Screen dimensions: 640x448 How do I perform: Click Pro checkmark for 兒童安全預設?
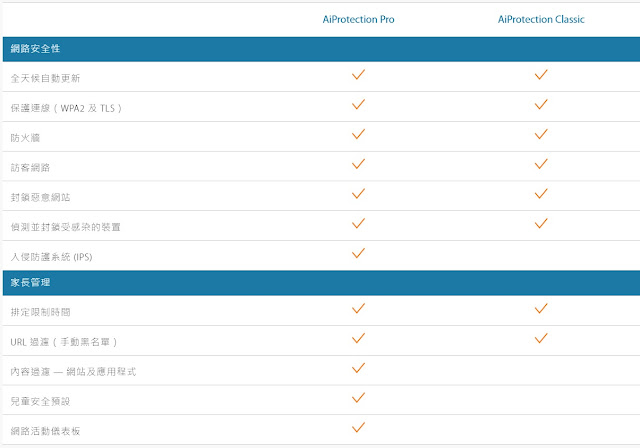(358, 398)
